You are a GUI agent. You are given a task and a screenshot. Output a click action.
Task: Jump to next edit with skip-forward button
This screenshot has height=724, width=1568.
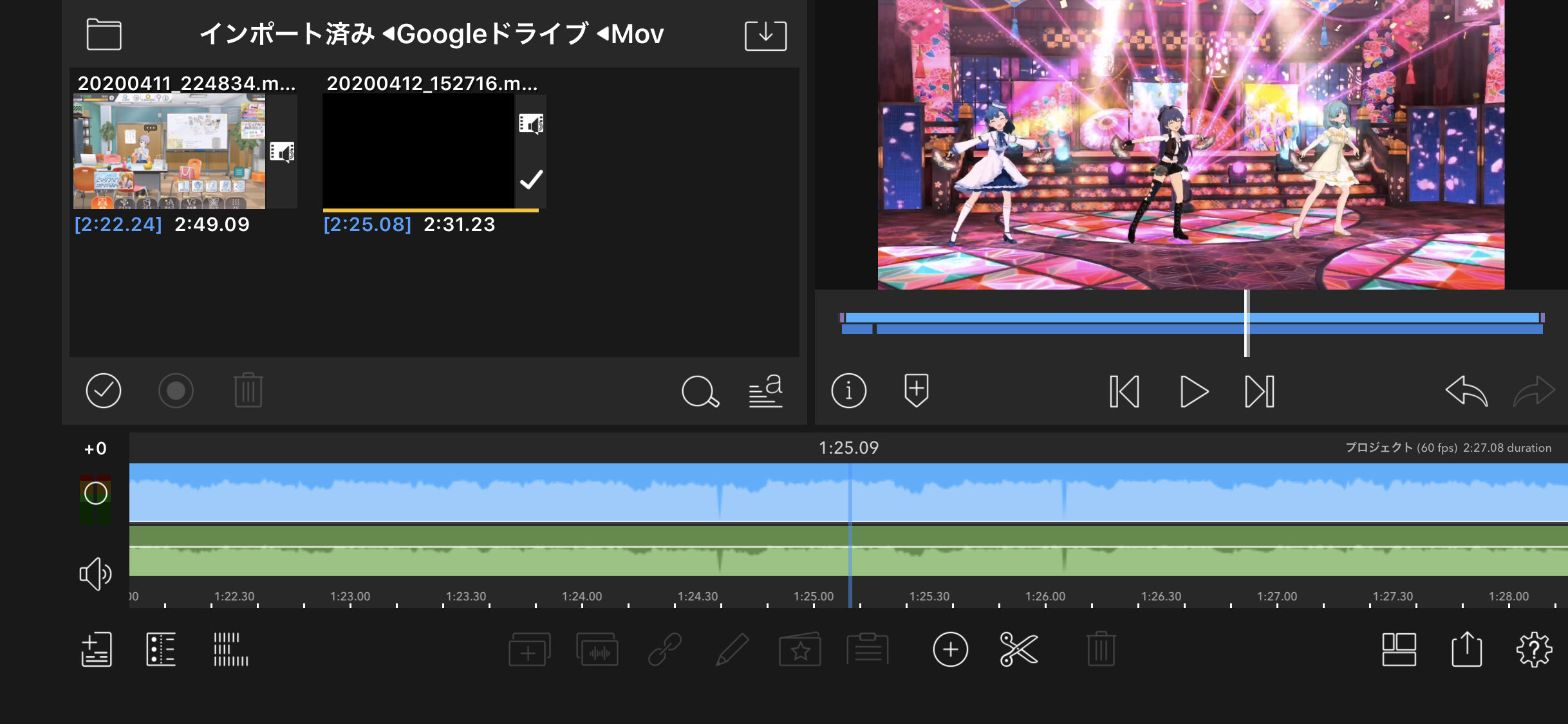tap(1260, 391)
